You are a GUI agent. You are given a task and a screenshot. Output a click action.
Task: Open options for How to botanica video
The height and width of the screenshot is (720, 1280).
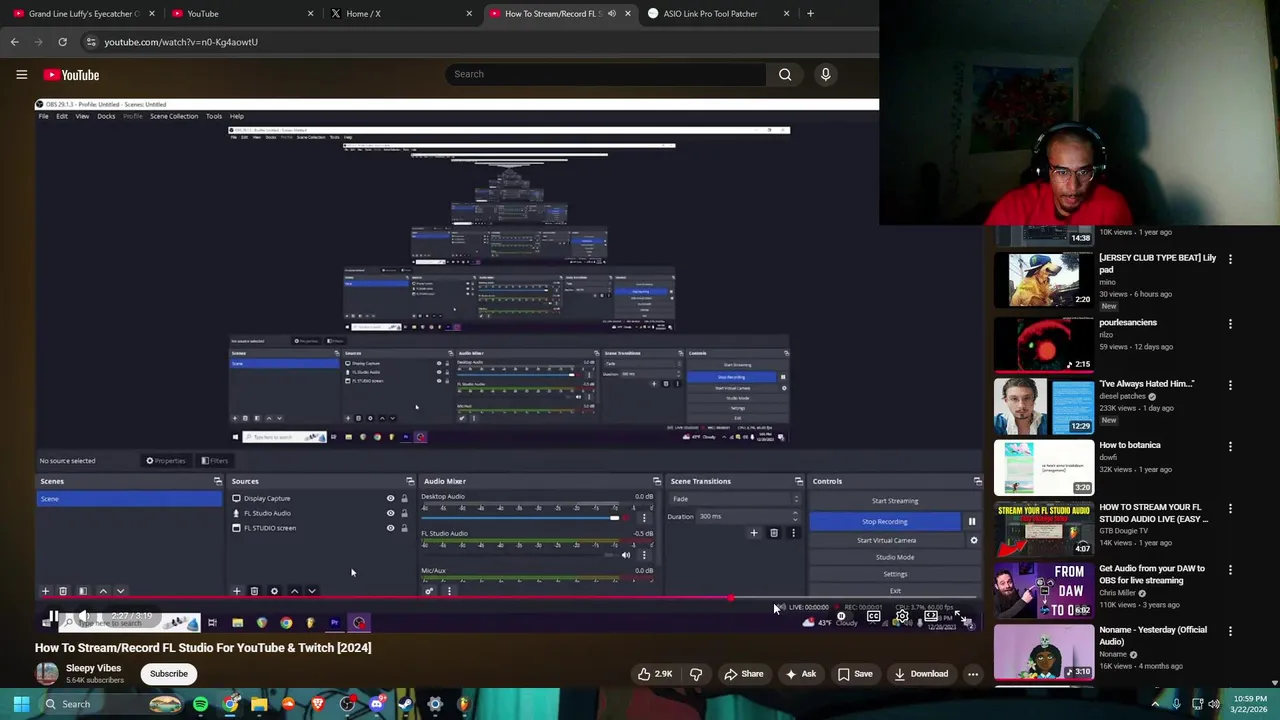1230,447
